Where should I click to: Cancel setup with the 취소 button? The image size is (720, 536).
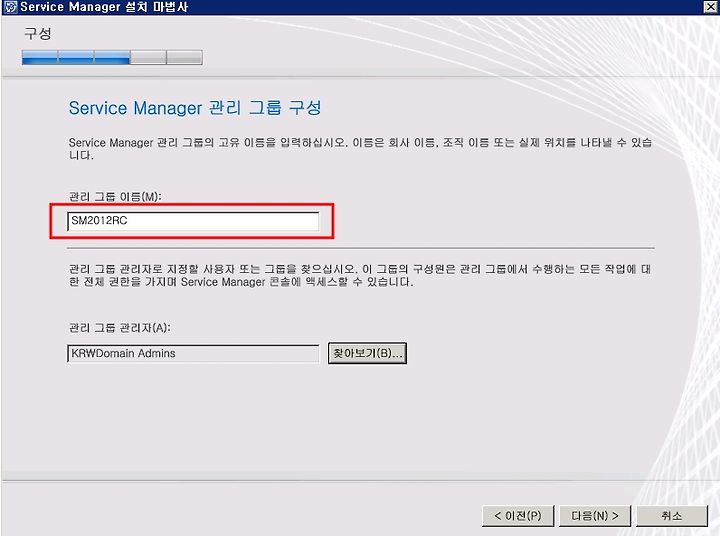pyautogui.click(x=672, y=516)
